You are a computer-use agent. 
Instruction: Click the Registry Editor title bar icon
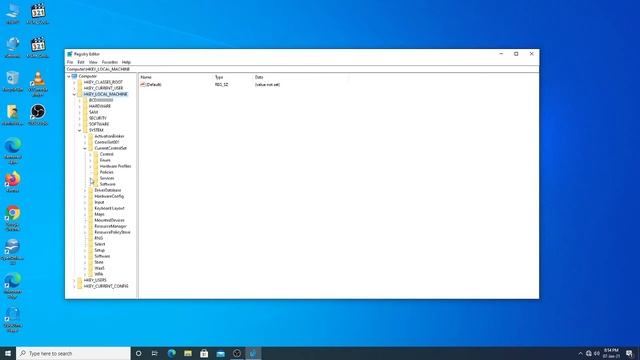tap(70, 54)
